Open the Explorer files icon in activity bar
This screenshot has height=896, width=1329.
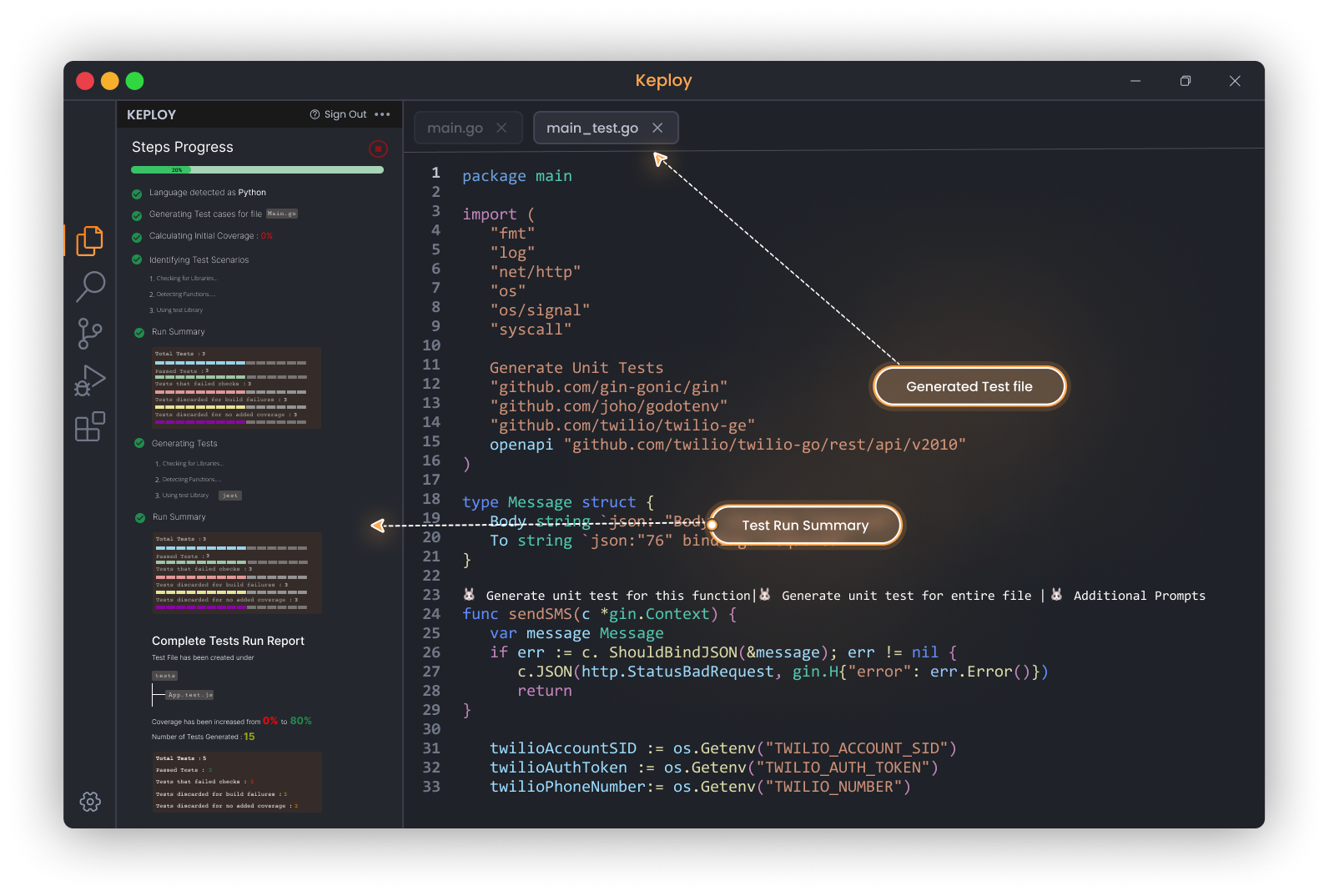(89, 240)
